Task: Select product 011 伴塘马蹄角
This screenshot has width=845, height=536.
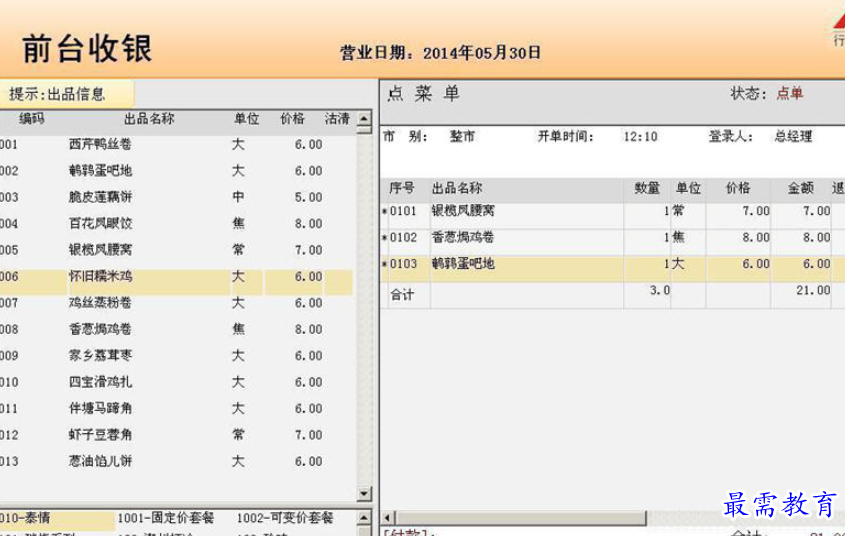Action: pyautogui.click(x=177, y=408)
